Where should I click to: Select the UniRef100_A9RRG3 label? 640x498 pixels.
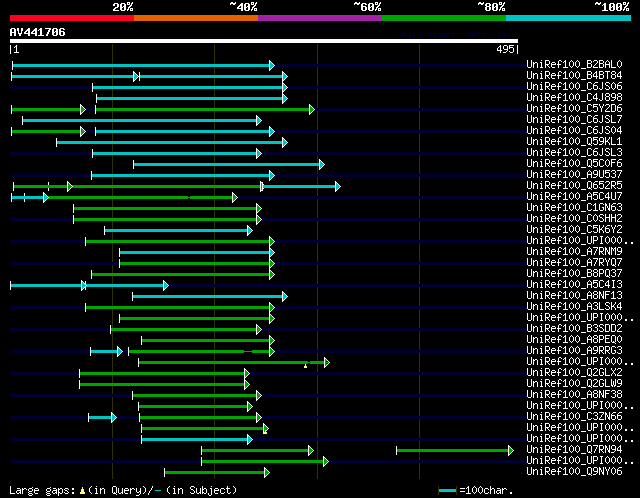[x=574, y=351]
